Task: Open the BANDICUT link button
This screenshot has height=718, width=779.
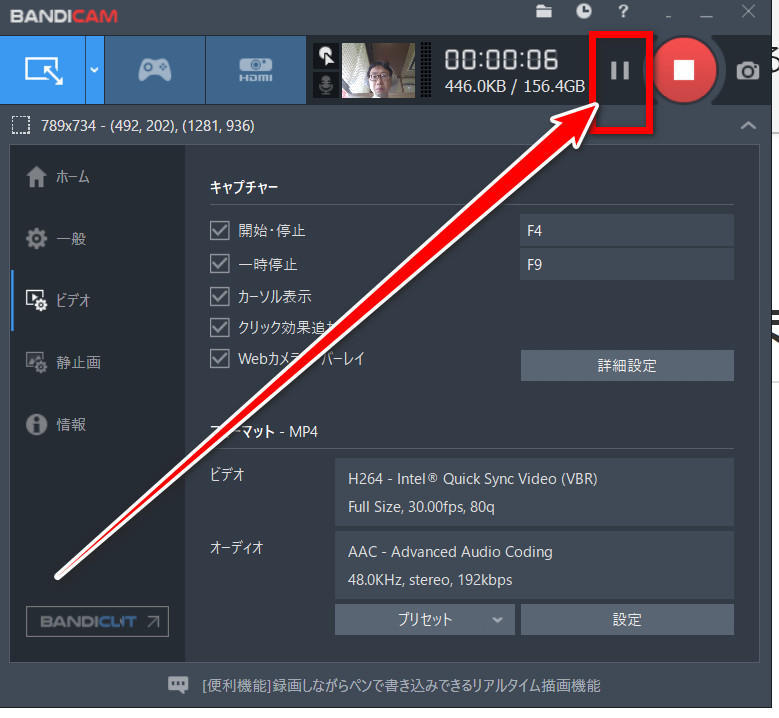Action: point(97,621)
